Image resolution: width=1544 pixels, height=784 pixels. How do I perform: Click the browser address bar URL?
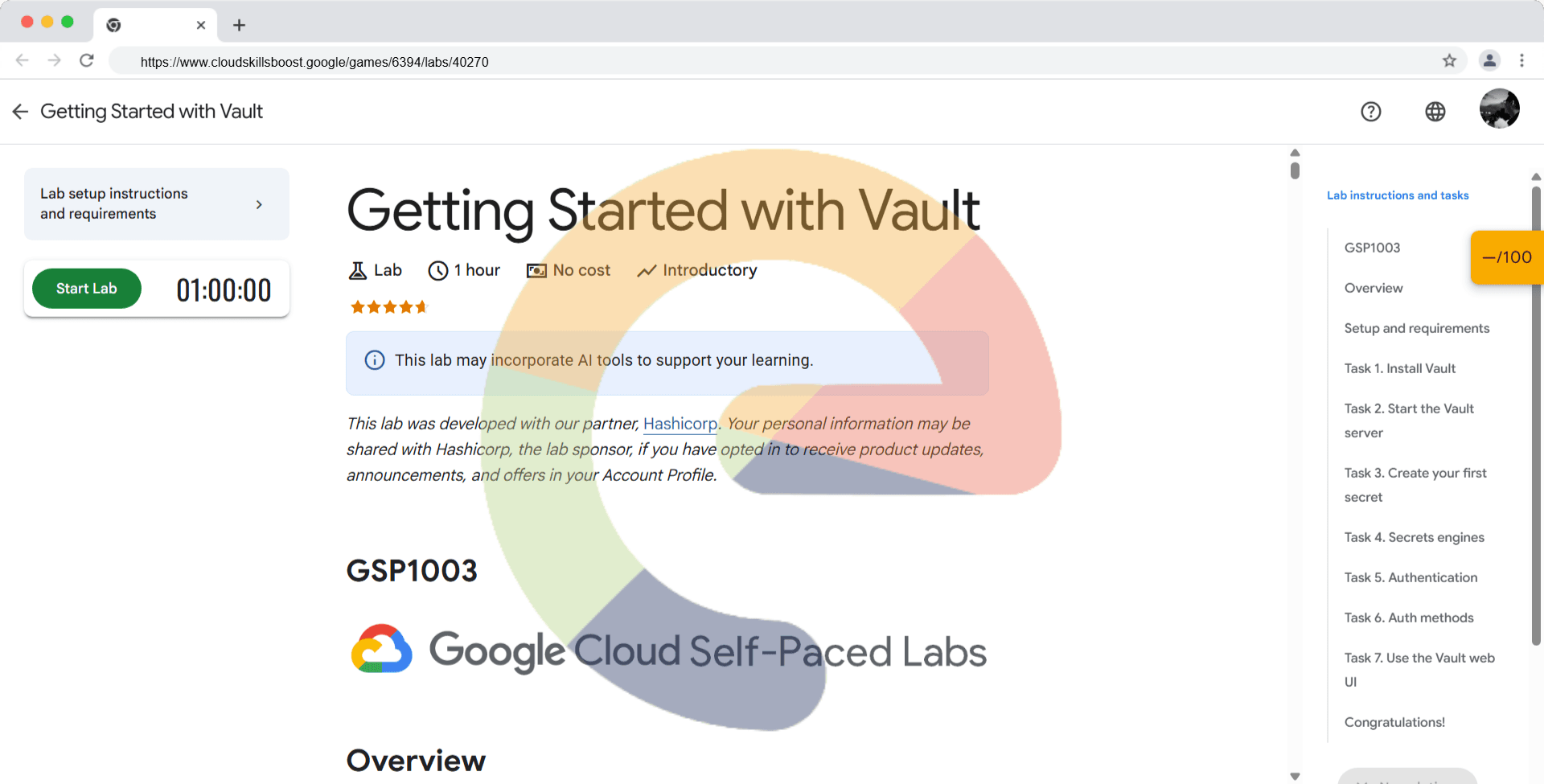pos(314,62)
